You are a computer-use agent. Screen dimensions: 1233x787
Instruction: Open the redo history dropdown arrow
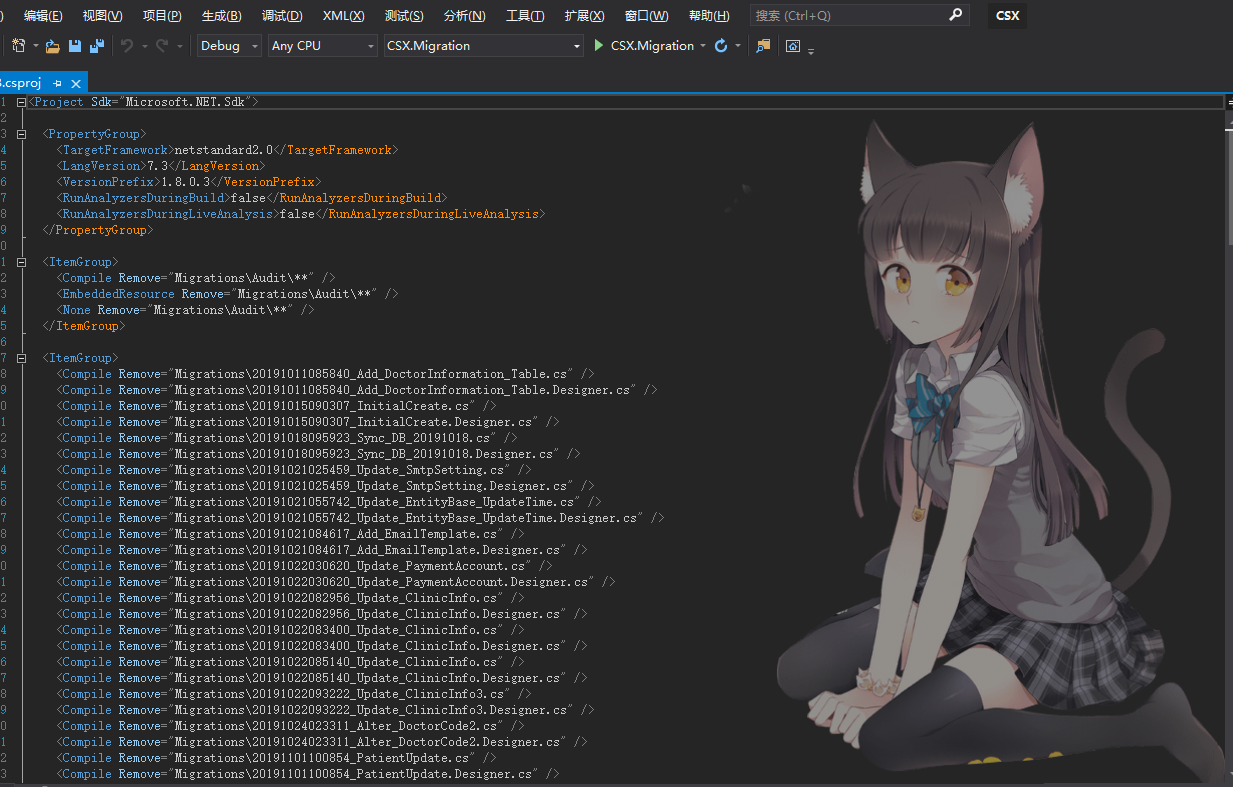click(x=180, y=46)
